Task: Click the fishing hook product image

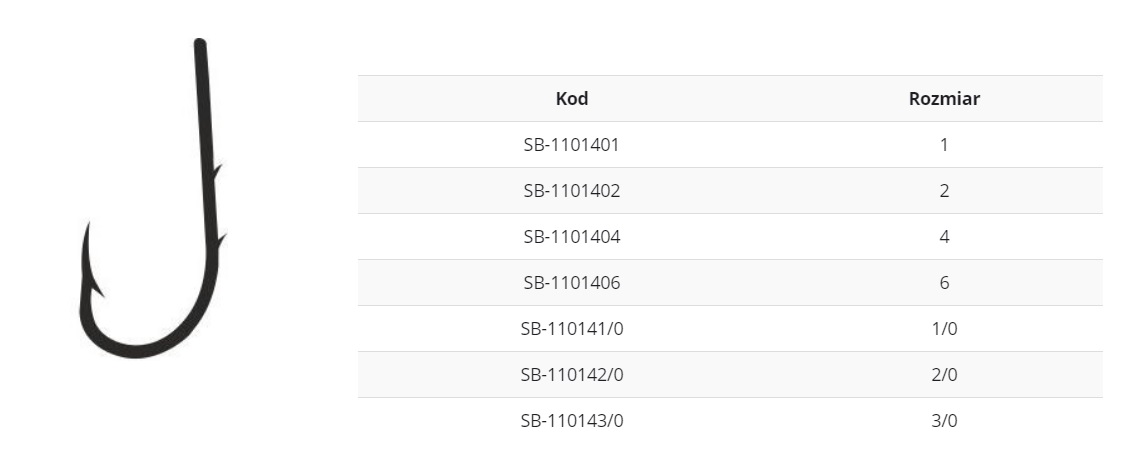Action: (x=152, y=198)
